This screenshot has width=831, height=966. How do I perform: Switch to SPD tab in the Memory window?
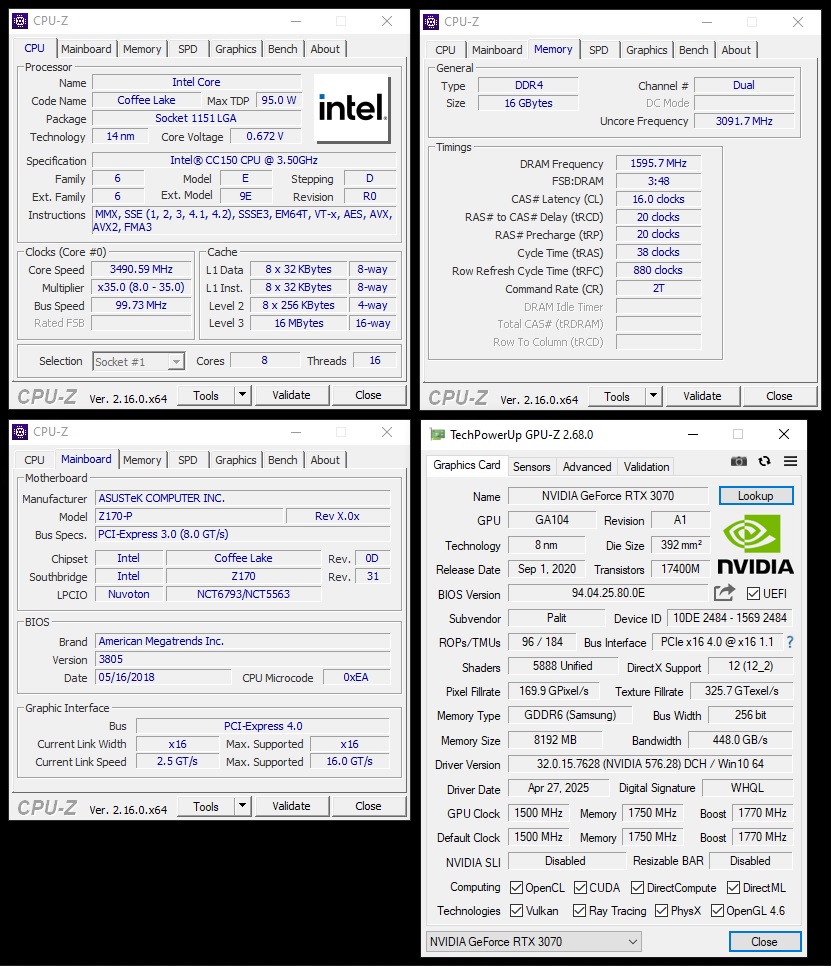(x=599, y=50)
